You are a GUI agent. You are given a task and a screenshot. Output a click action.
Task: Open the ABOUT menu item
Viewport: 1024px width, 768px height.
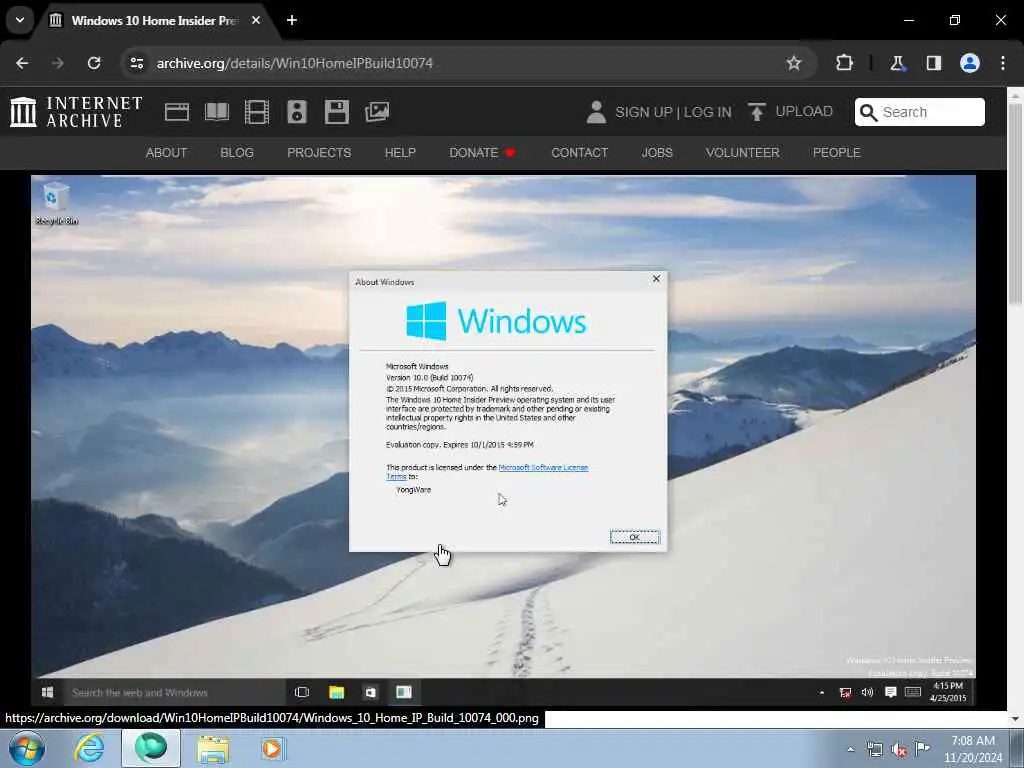point(167,152)
